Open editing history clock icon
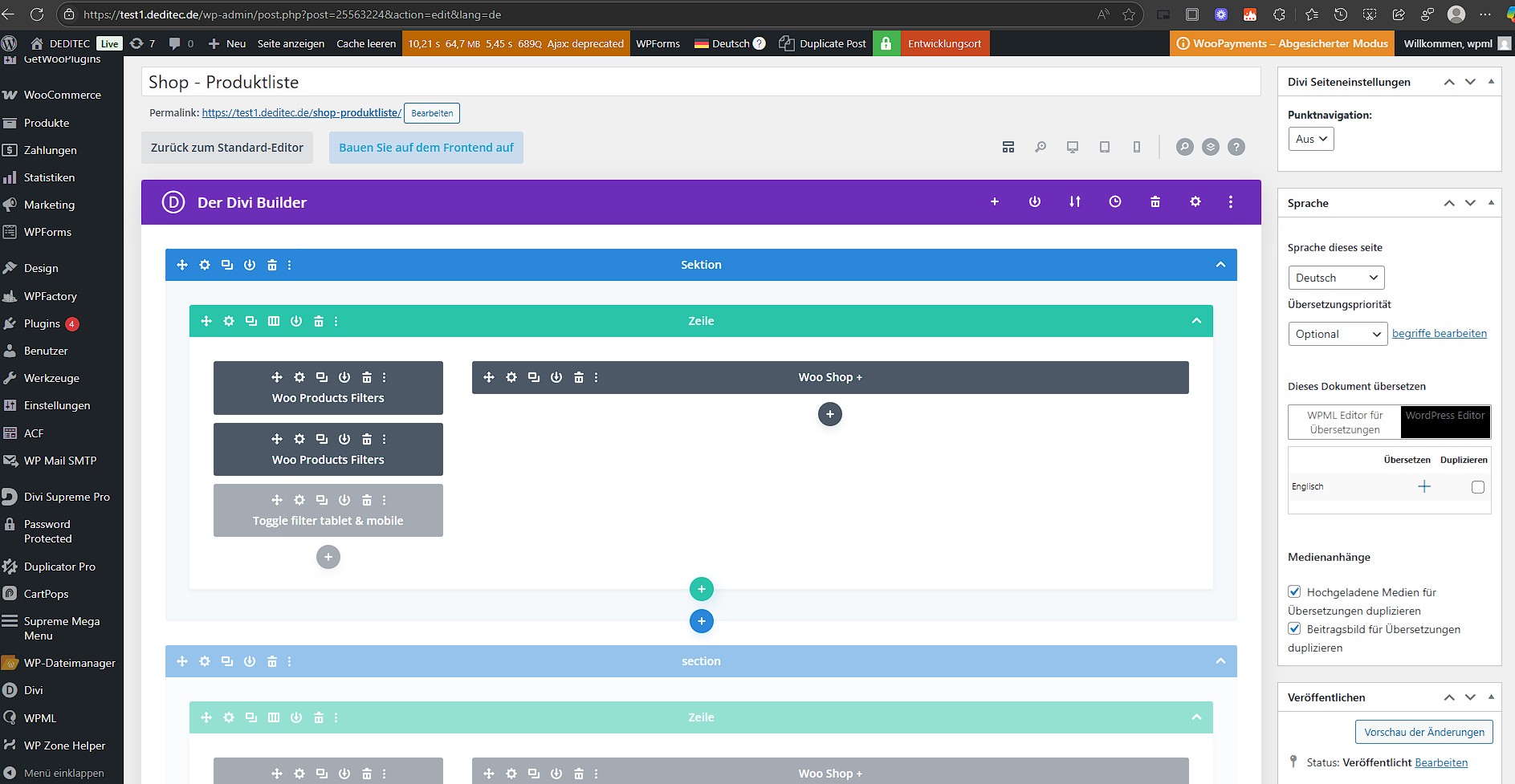This screenshot has height=784, width=1515. (1115, 202)
